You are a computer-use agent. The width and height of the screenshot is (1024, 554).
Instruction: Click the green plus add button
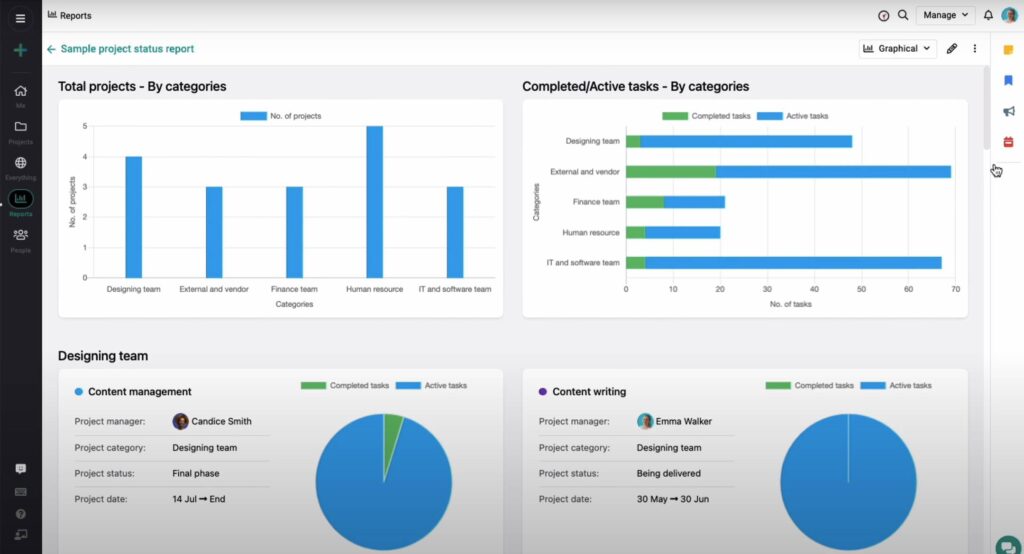pyautogui.click(x=20, y=50)
